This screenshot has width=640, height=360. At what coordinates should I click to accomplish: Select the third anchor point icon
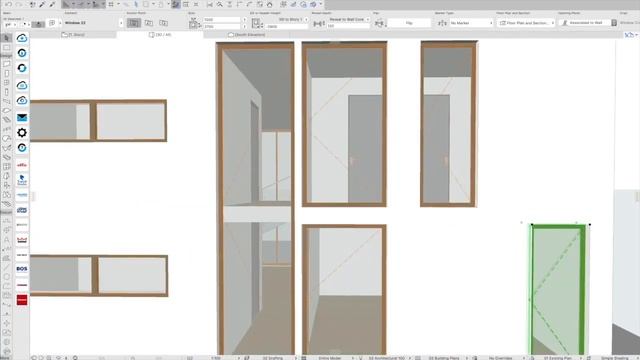[163, 23]
